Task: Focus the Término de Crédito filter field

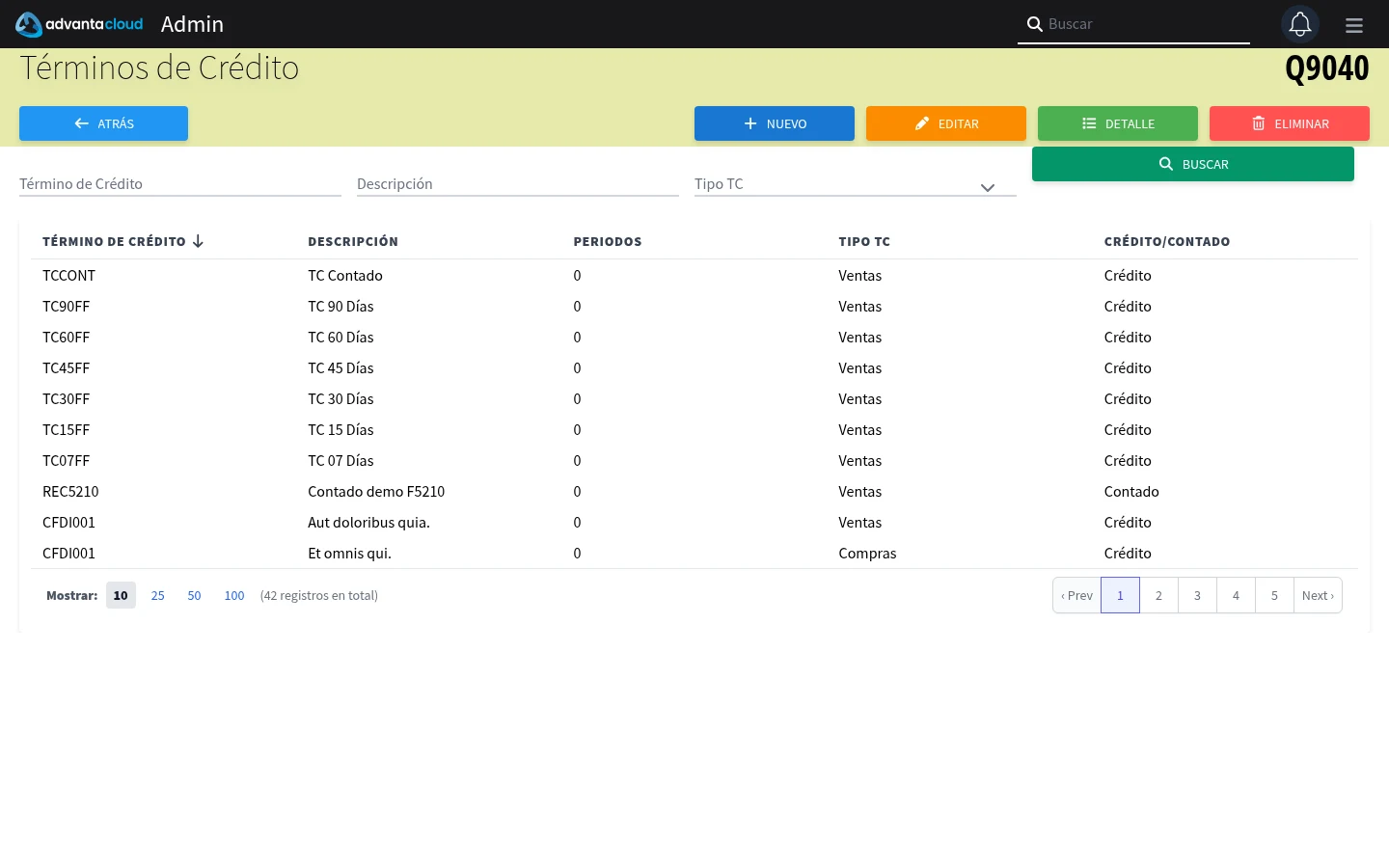Action: point(180,183)
